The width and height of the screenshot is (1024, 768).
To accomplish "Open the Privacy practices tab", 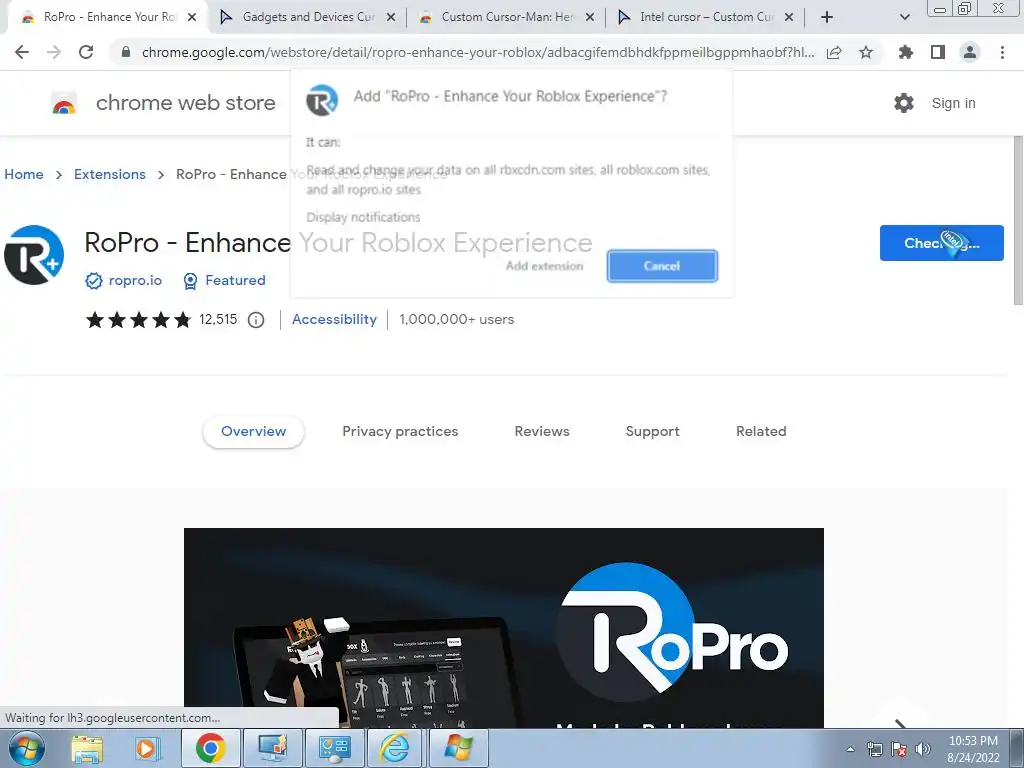I will 400,432.
